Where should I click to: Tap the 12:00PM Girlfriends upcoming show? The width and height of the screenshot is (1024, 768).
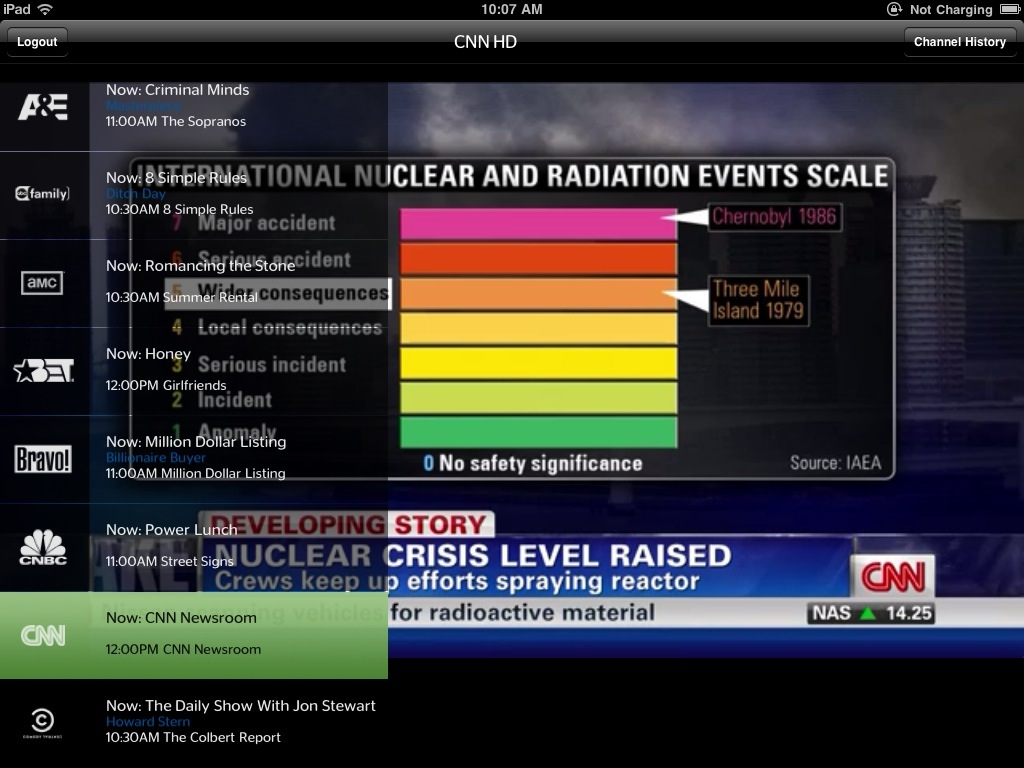[x=166, y=386]
